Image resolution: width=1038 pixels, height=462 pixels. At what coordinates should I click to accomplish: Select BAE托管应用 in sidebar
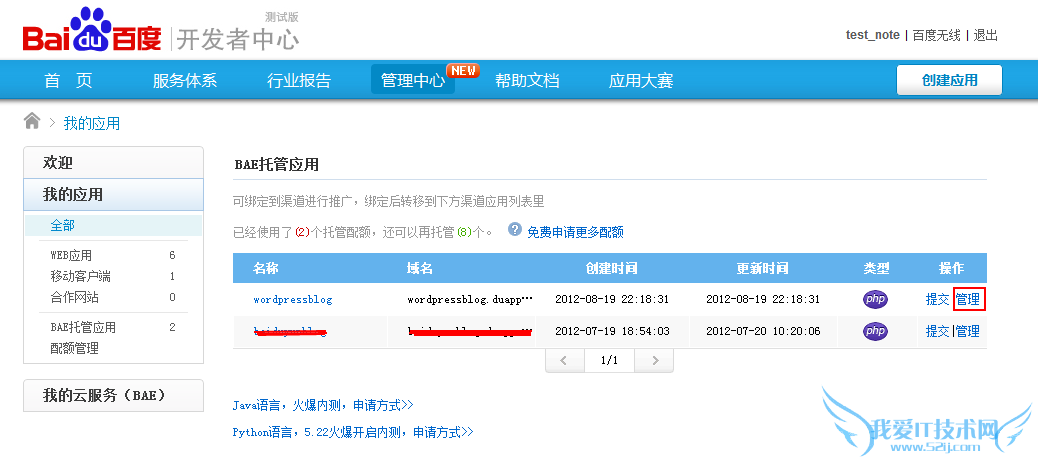[83, 327]
